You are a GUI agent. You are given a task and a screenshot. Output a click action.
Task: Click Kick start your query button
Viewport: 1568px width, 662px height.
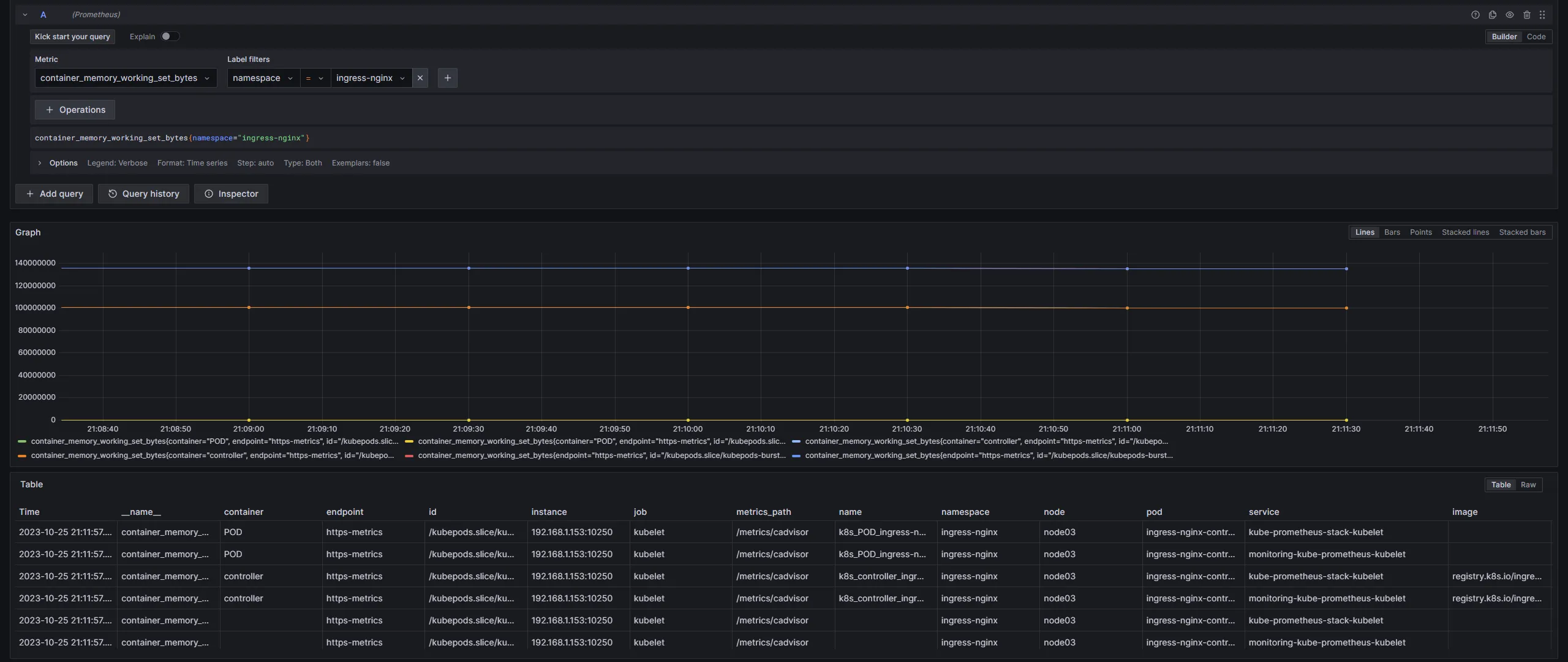(x=72, y=37)
